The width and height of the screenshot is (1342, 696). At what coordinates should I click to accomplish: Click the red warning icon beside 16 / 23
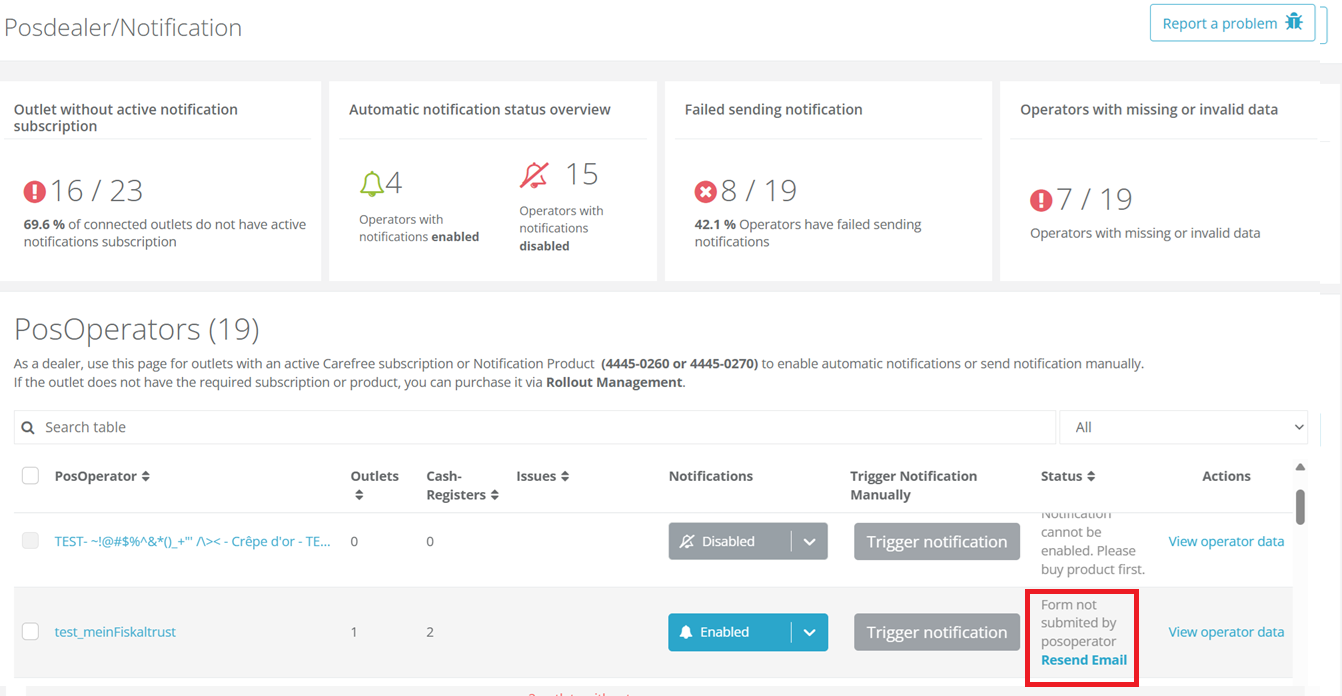[35, 191]
